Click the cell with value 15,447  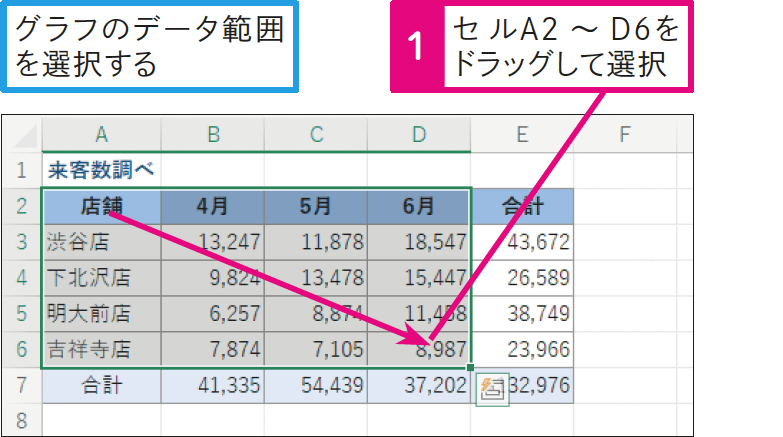coord(419,278)
